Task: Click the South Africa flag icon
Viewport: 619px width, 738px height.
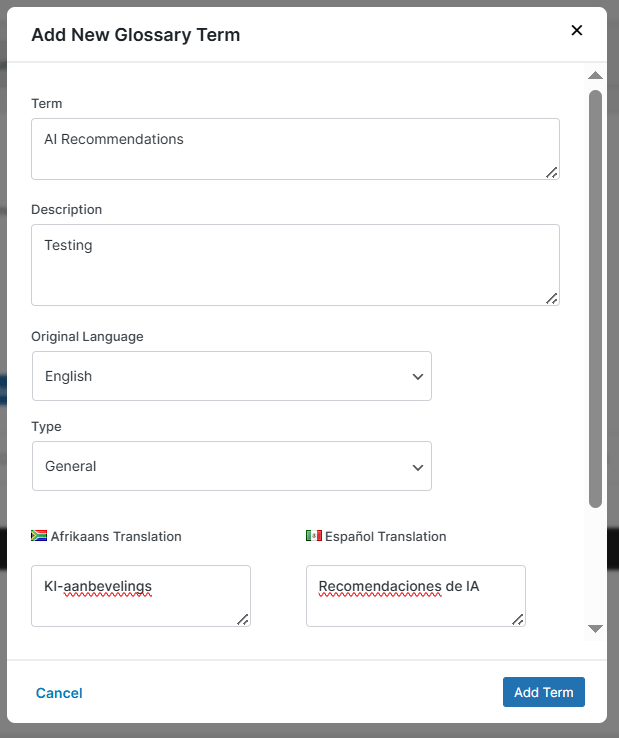Action: tap(39, 536)
